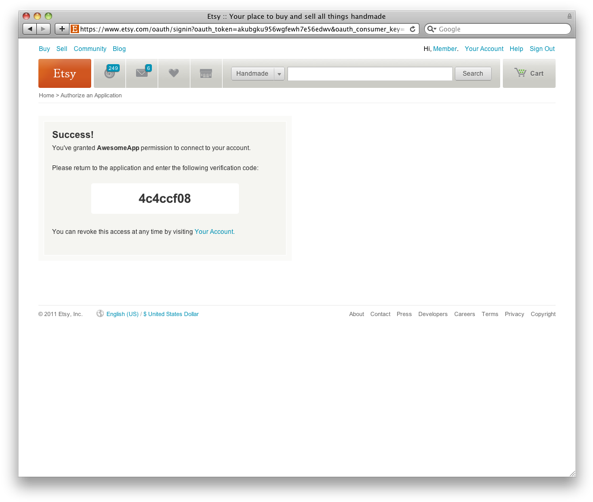Click Sign Out
This screenshot has height=502, width=593.
(x=542, y=49)
